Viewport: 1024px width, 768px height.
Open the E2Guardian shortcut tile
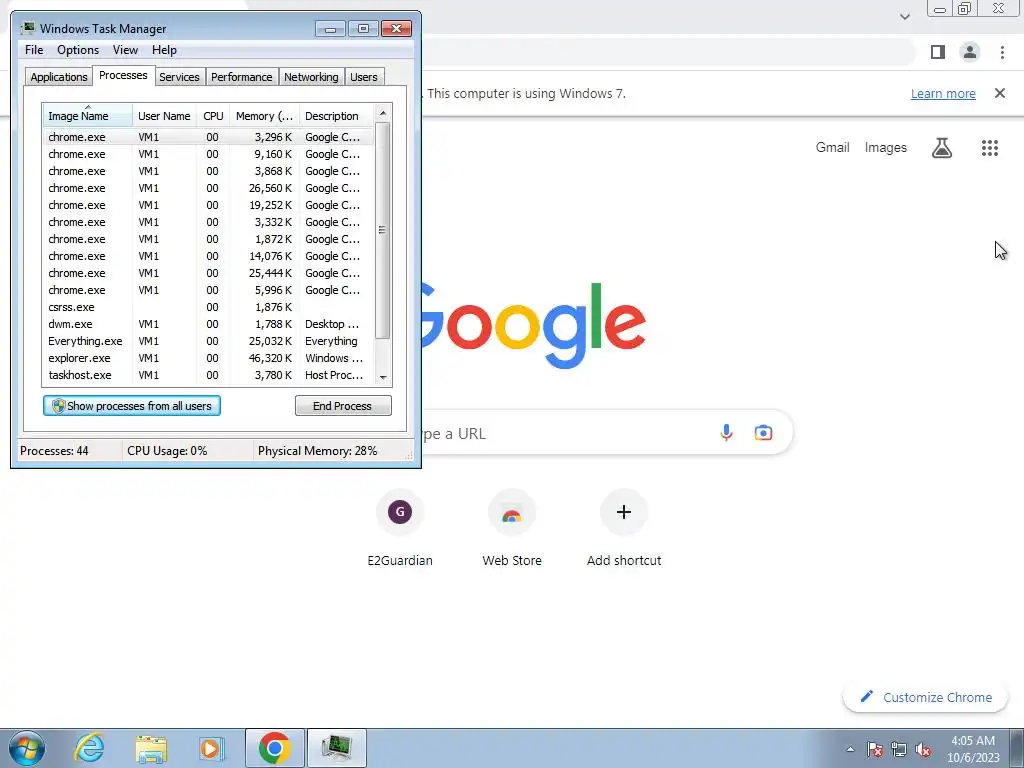[400, 530]
